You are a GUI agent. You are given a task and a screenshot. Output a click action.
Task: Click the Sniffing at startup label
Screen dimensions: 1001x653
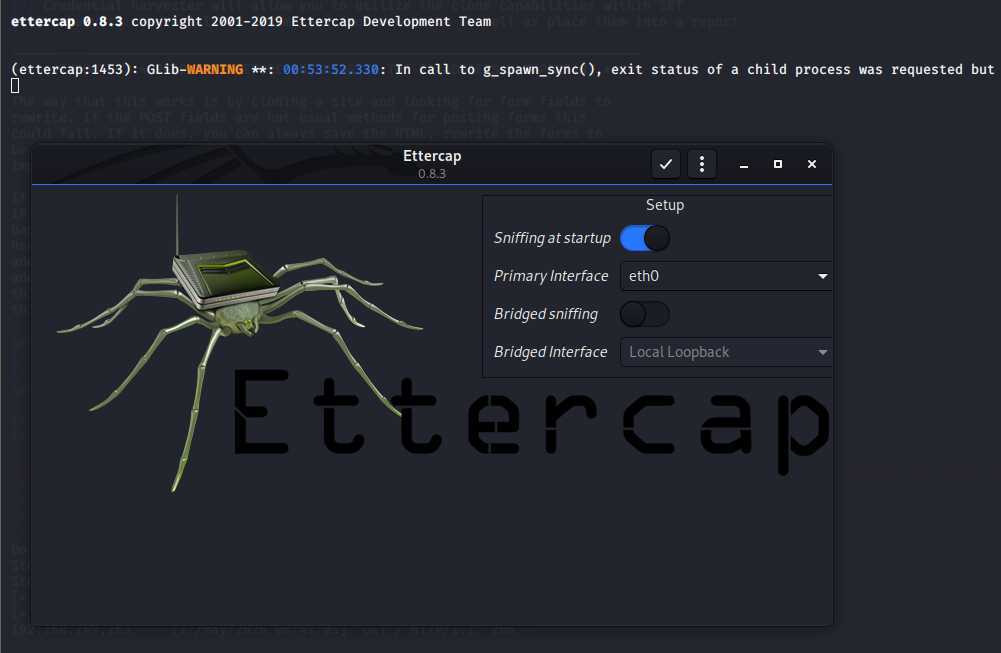pos(552,238)
